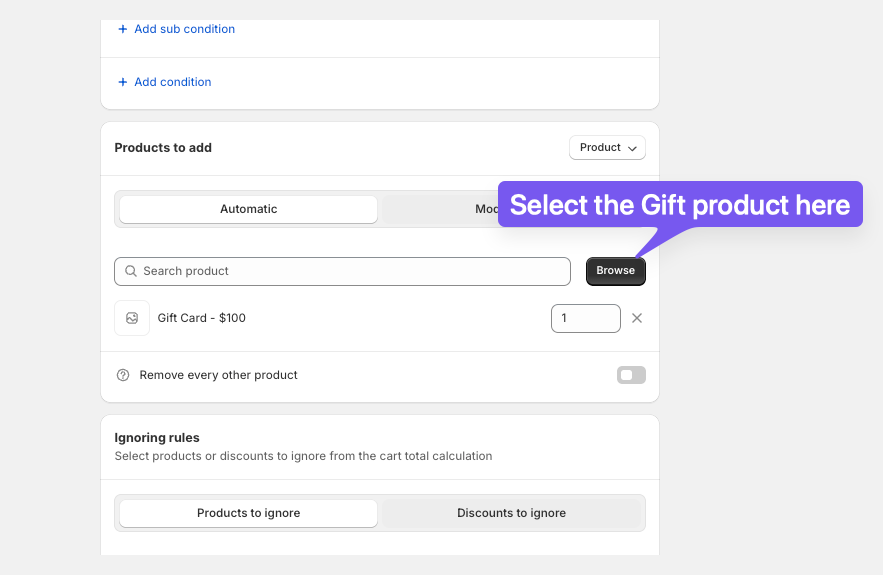Viewport: 883px width, 575px height.
Task: Click the help question mark icon
Action: pyautogui.click(x=123, y=375)
